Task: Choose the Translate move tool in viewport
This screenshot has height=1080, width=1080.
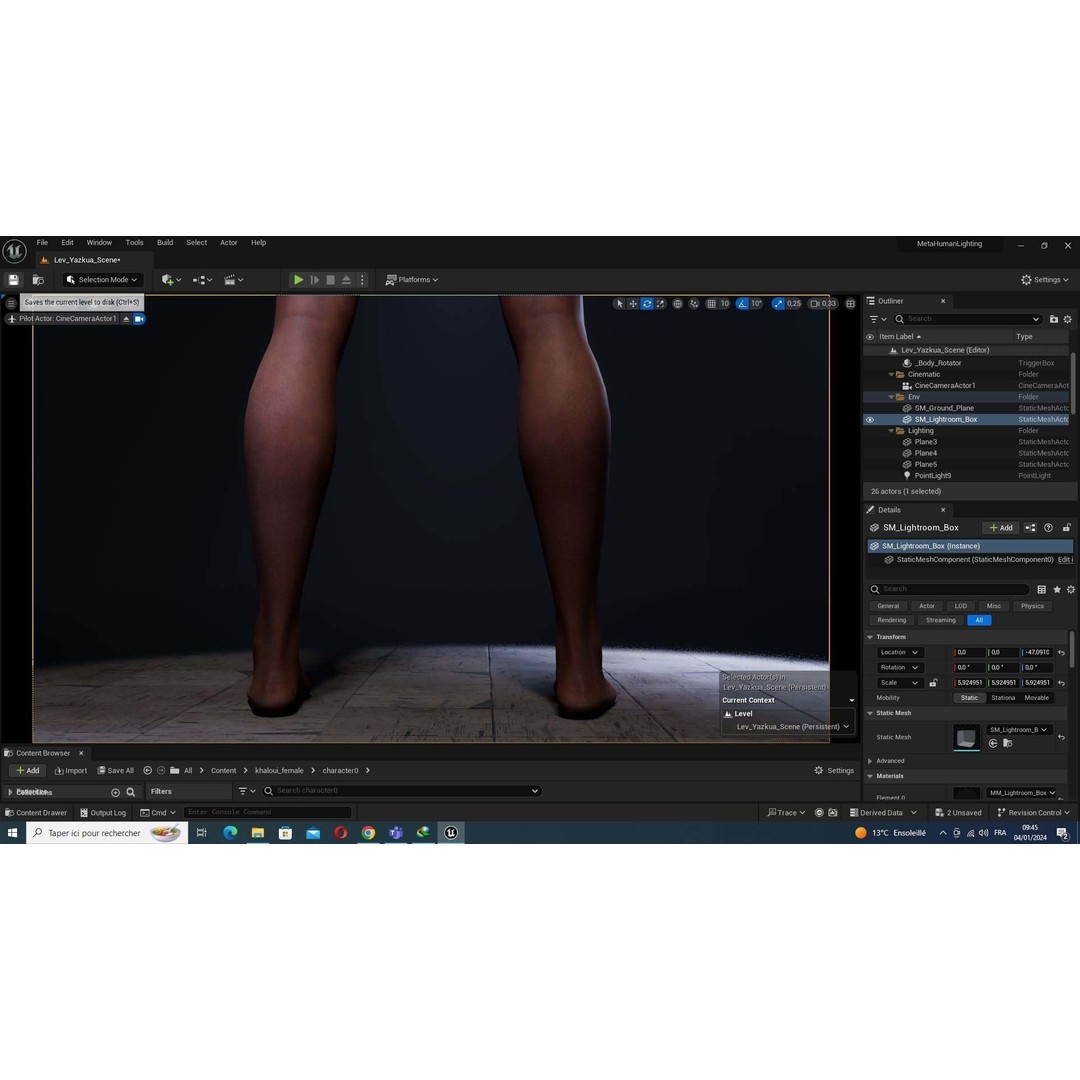Action: [x=633, y=304]
